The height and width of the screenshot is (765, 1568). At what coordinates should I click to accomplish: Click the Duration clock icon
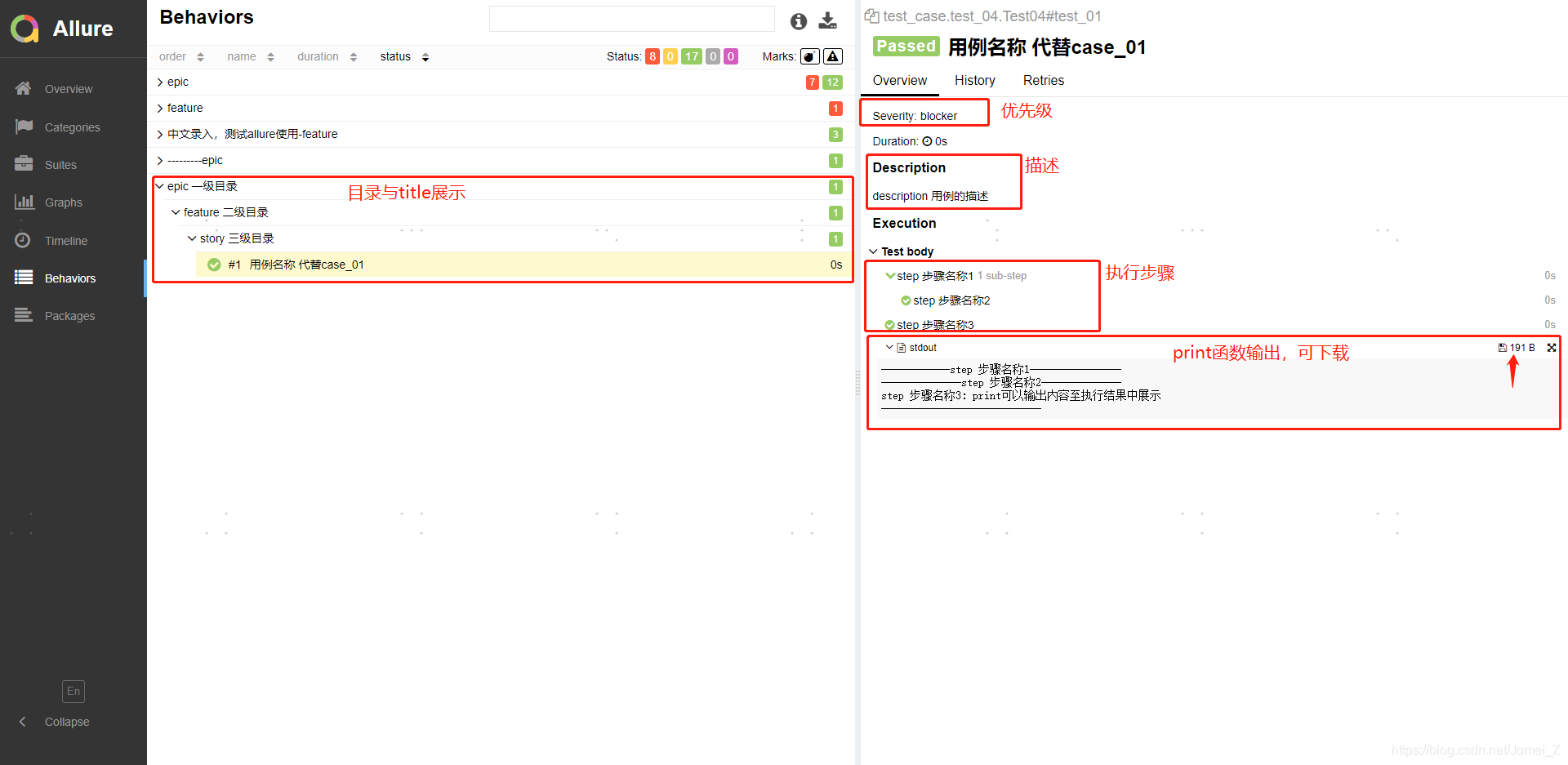(927, 141)
